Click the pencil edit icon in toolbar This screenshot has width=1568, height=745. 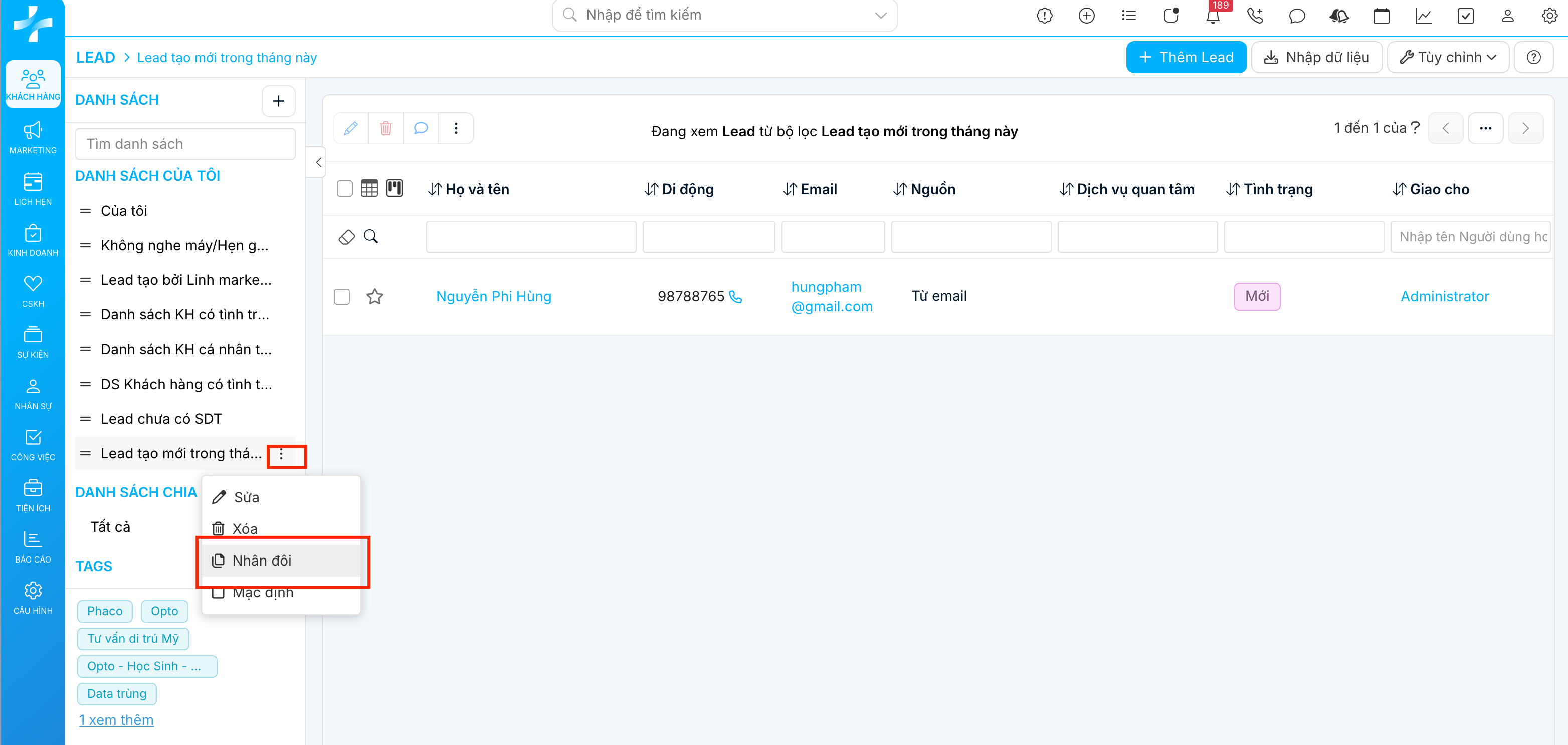pyautogui.click(x=350, y=128)
